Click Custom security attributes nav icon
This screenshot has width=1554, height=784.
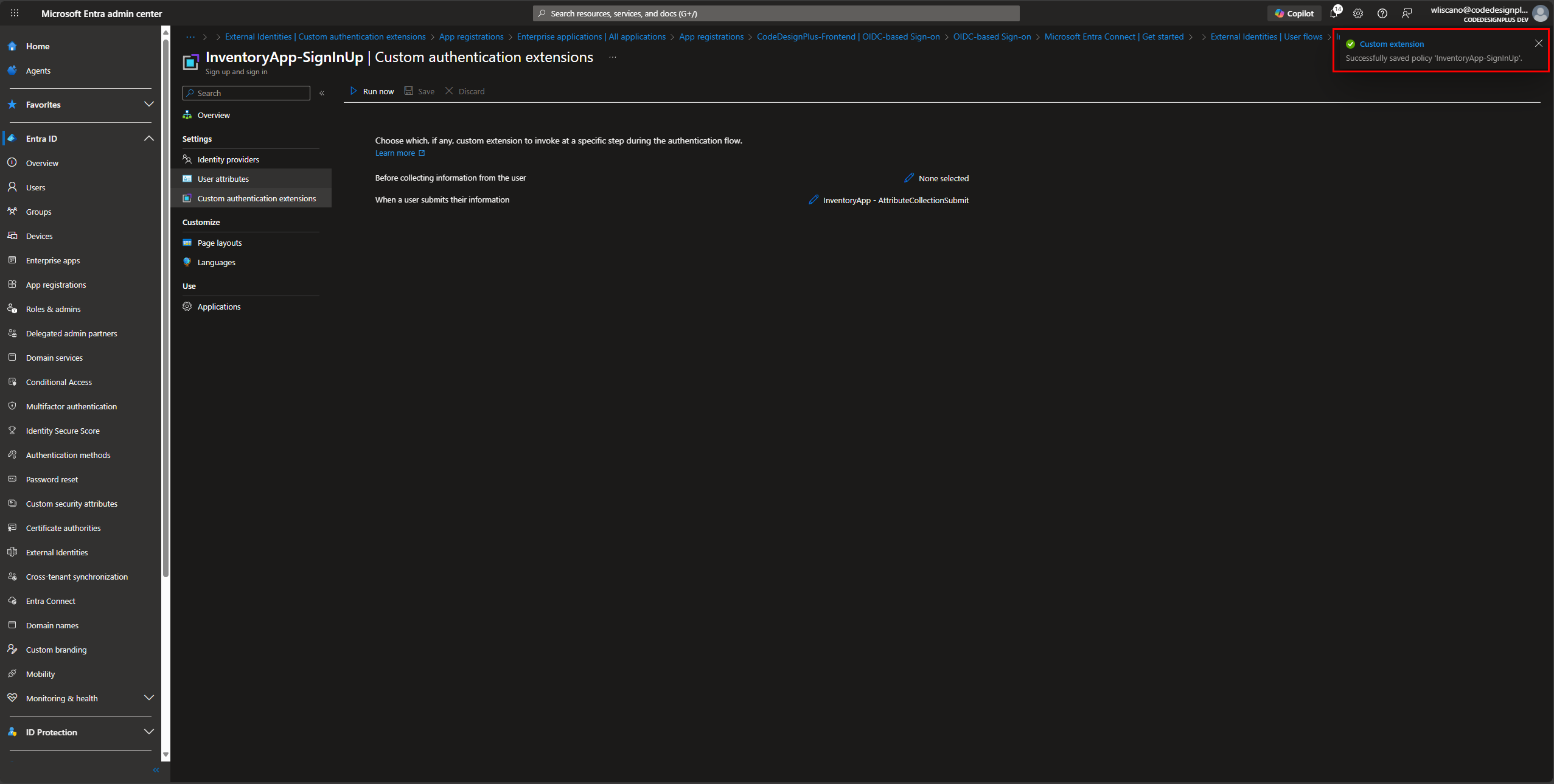12,503
